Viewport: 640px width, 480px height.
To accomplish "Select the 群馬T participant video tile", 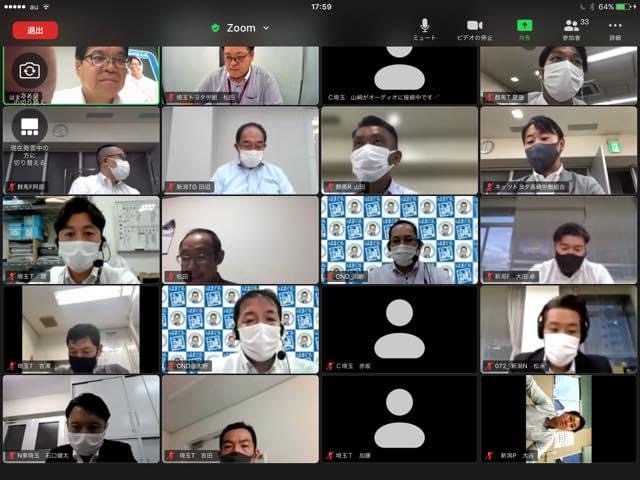I will 558,75.
